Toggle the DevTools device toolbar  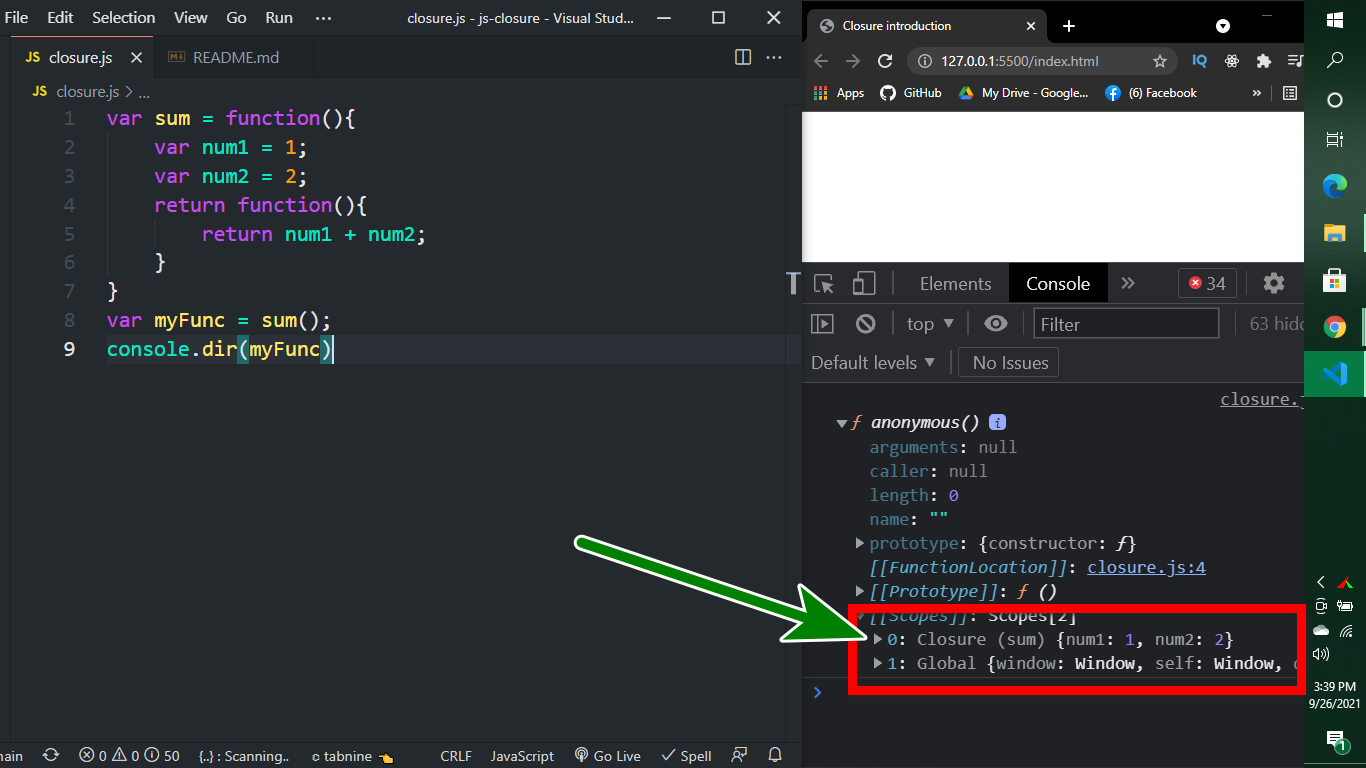click(x=864, y=284)
